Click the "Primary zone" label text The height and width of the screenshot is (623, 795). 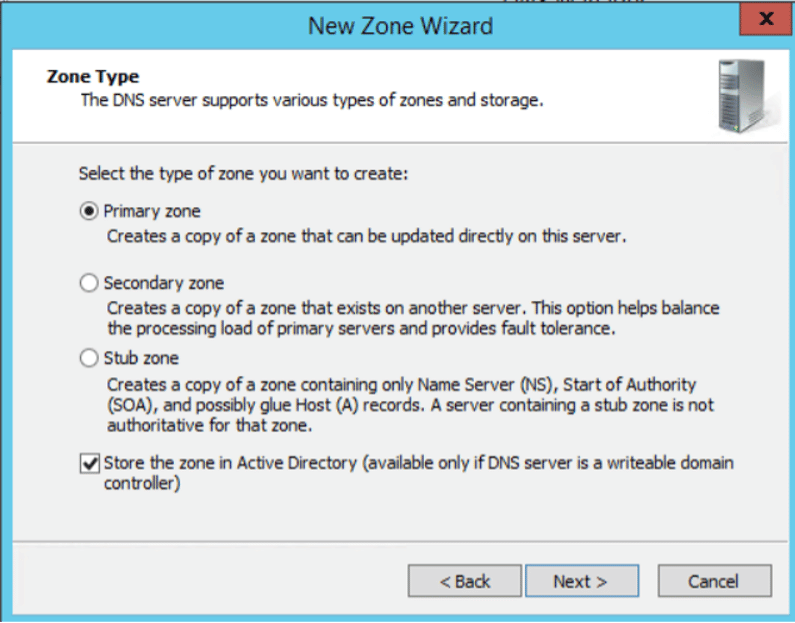152,212
